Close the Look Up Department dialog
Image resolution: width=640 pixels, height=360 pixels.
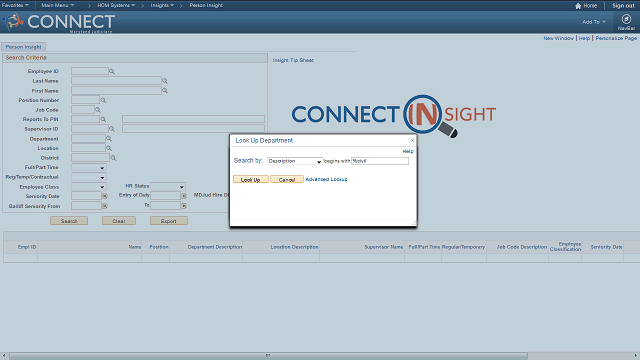coord(412,140)
